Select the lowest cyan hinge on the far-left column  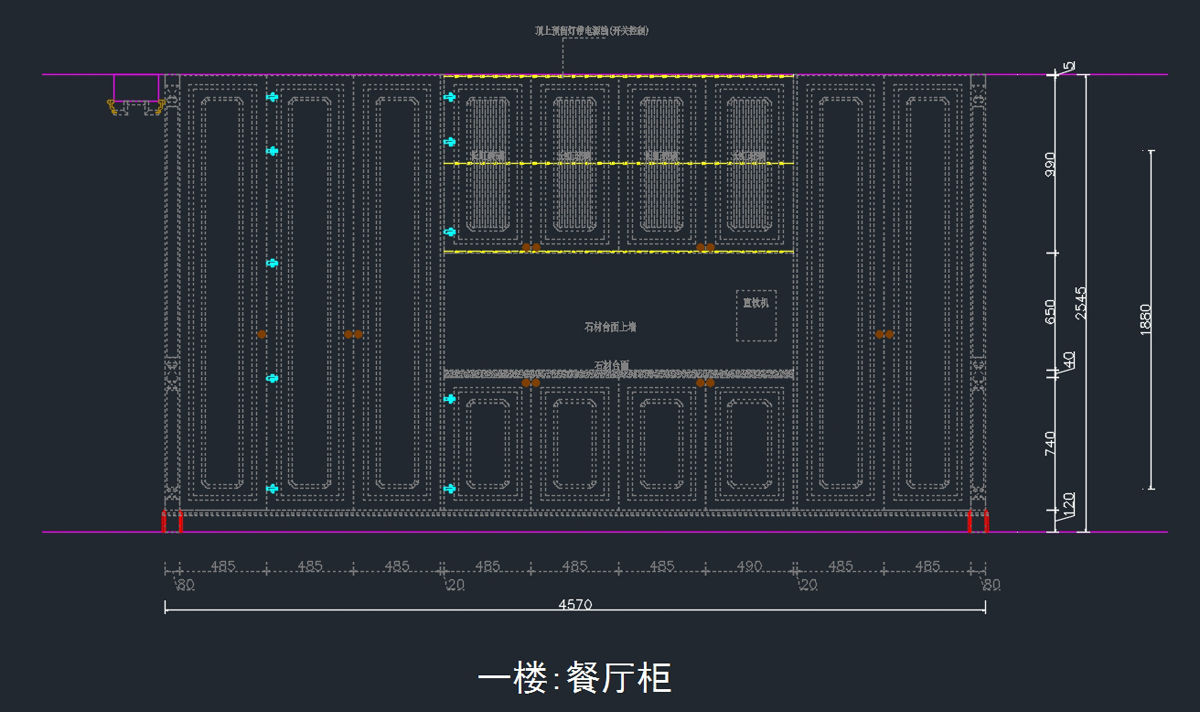[272, 488]
